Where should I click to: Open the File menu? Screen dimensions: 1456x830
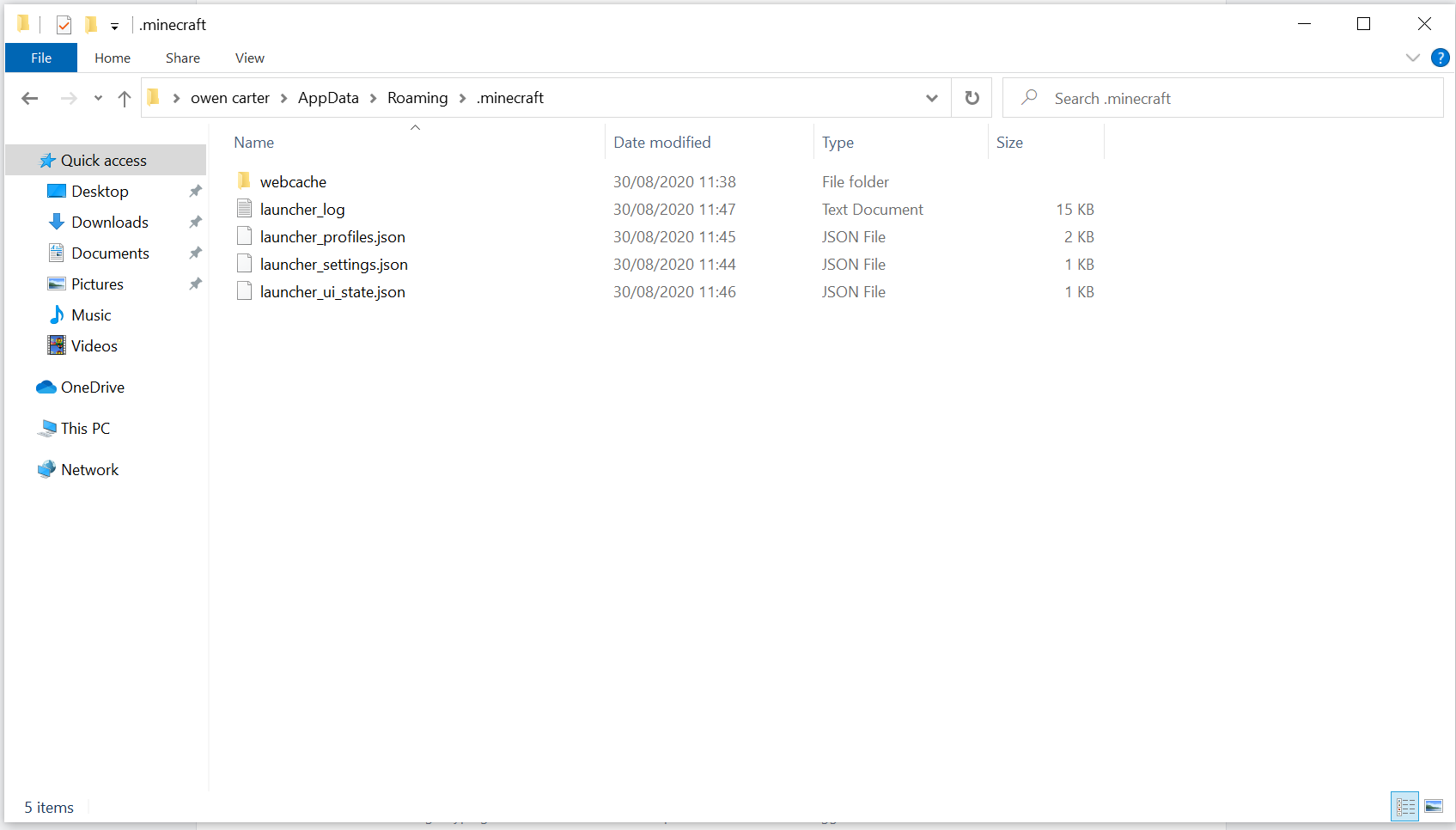pyautogui.click(x=41, y=58)
